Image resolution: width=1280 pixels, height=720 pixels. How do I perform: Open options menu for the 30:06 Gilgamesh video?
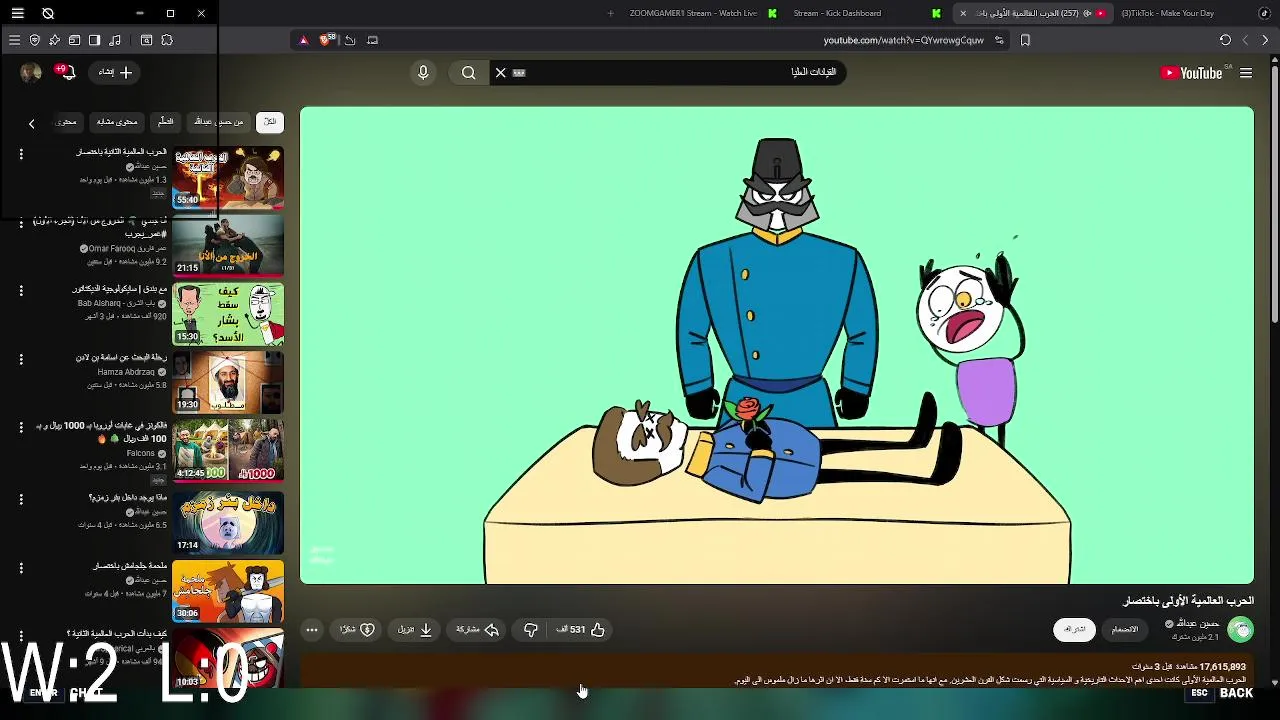pos(21,567)
